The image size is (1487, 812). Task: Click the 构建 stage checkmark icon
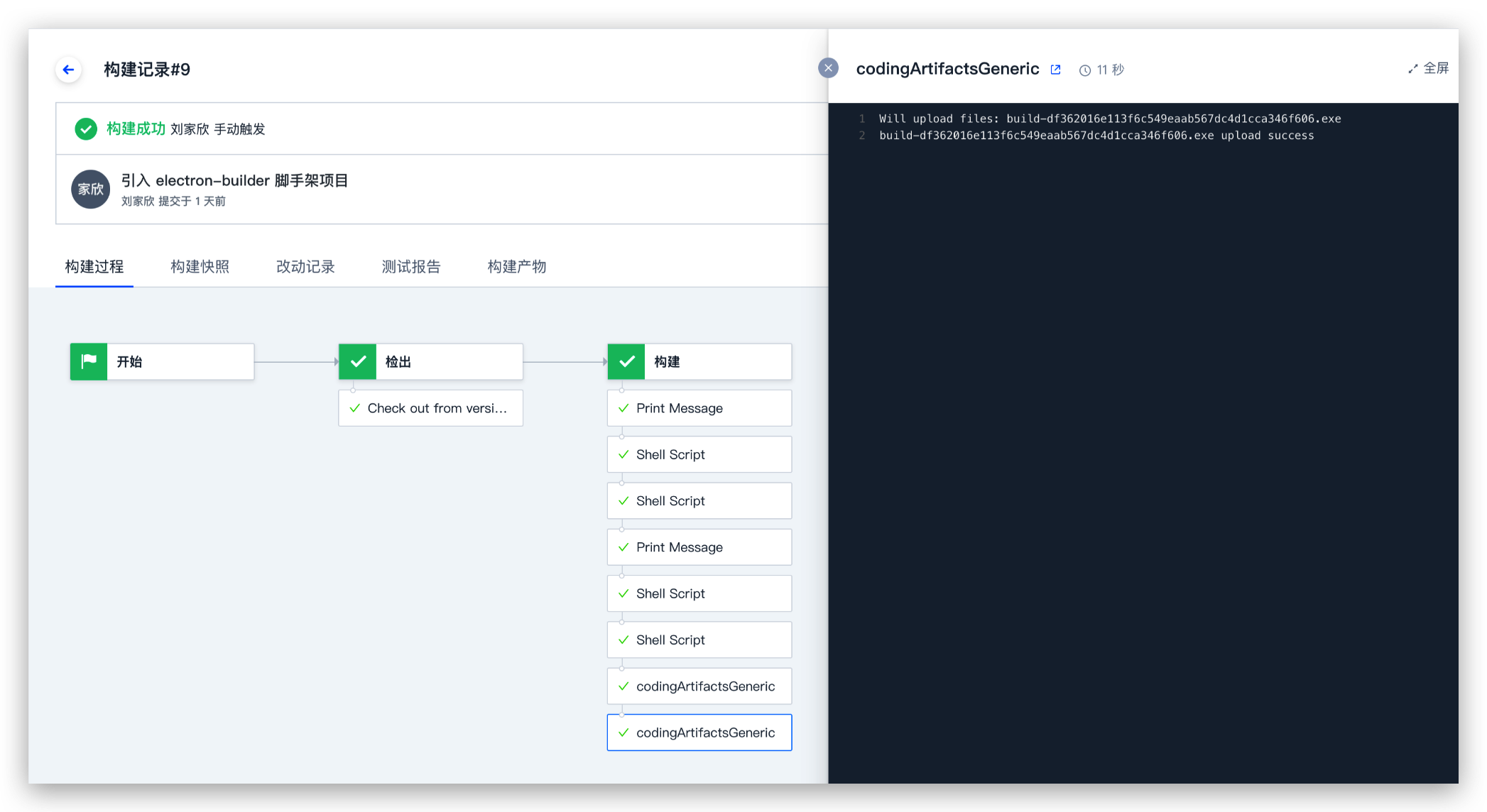626,362
